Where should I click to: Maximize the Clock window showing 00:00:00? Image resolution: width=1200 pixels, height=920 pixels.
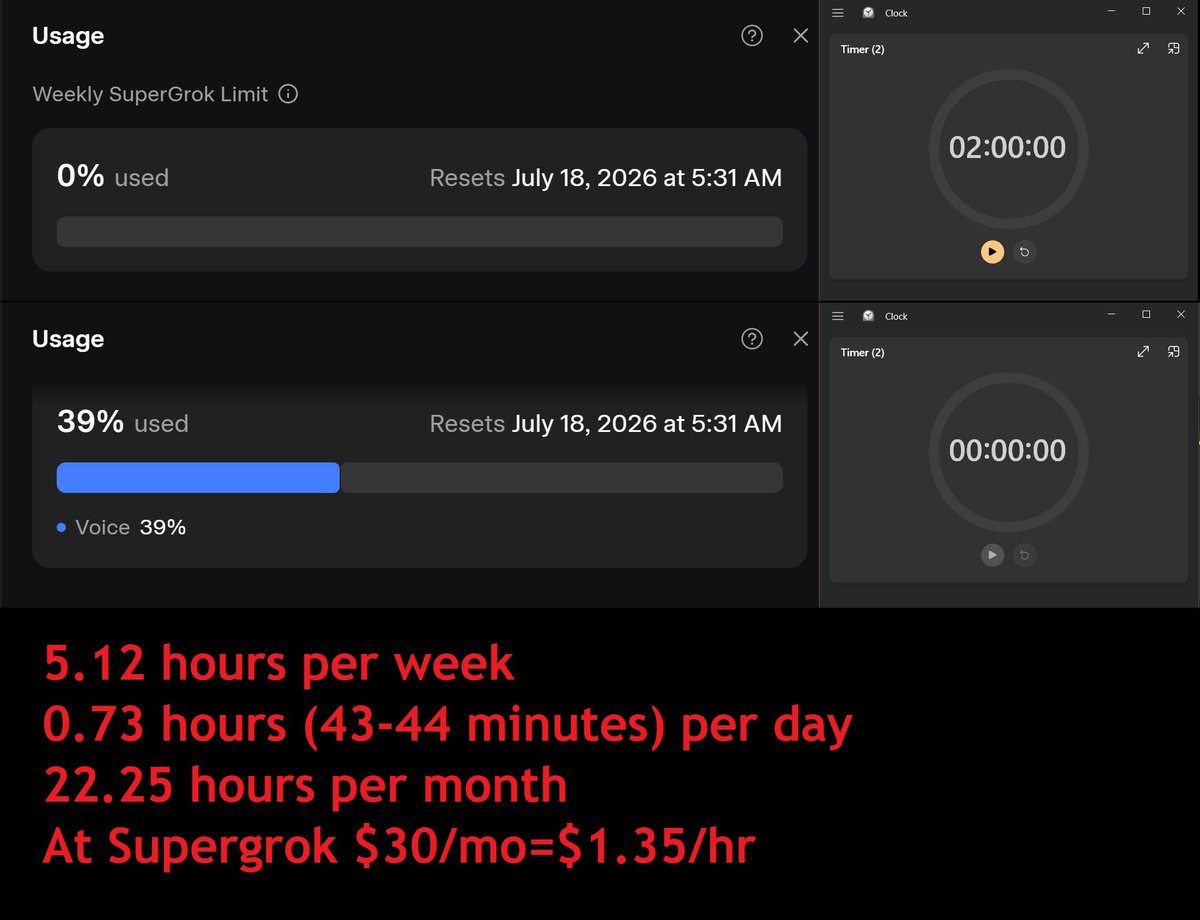pos(1146,315)
